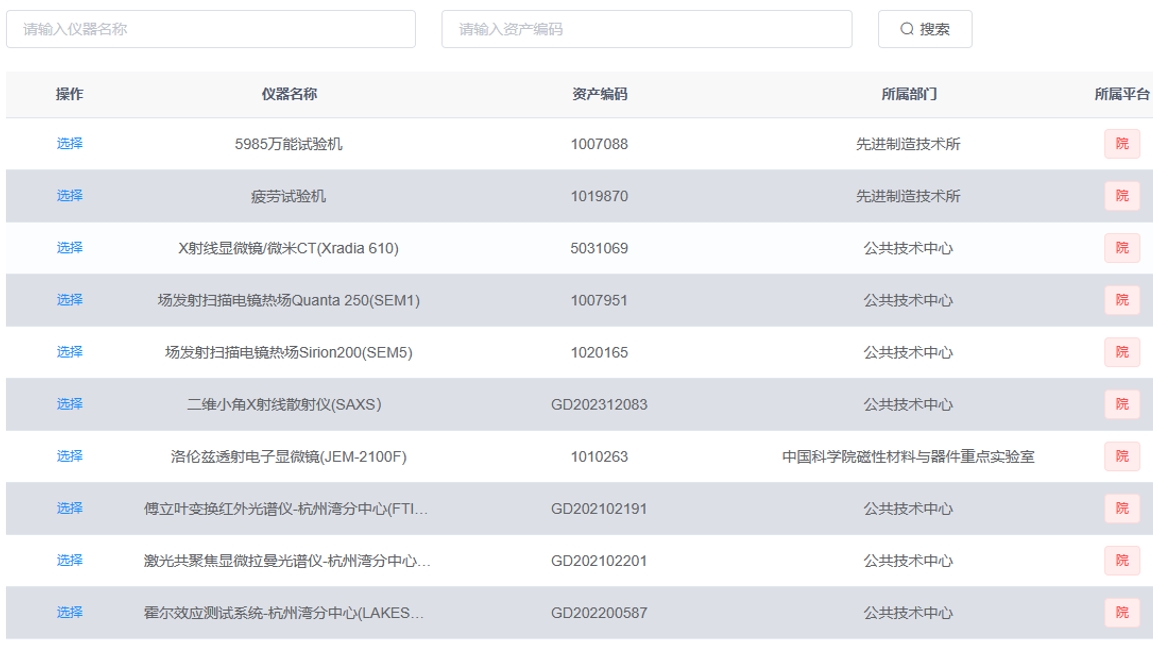Viewport: 1153px width, 655px height.
Task: Click 选择 for 傅立叶变换红外光谱仪 row
Action: (x=70, y=509)
